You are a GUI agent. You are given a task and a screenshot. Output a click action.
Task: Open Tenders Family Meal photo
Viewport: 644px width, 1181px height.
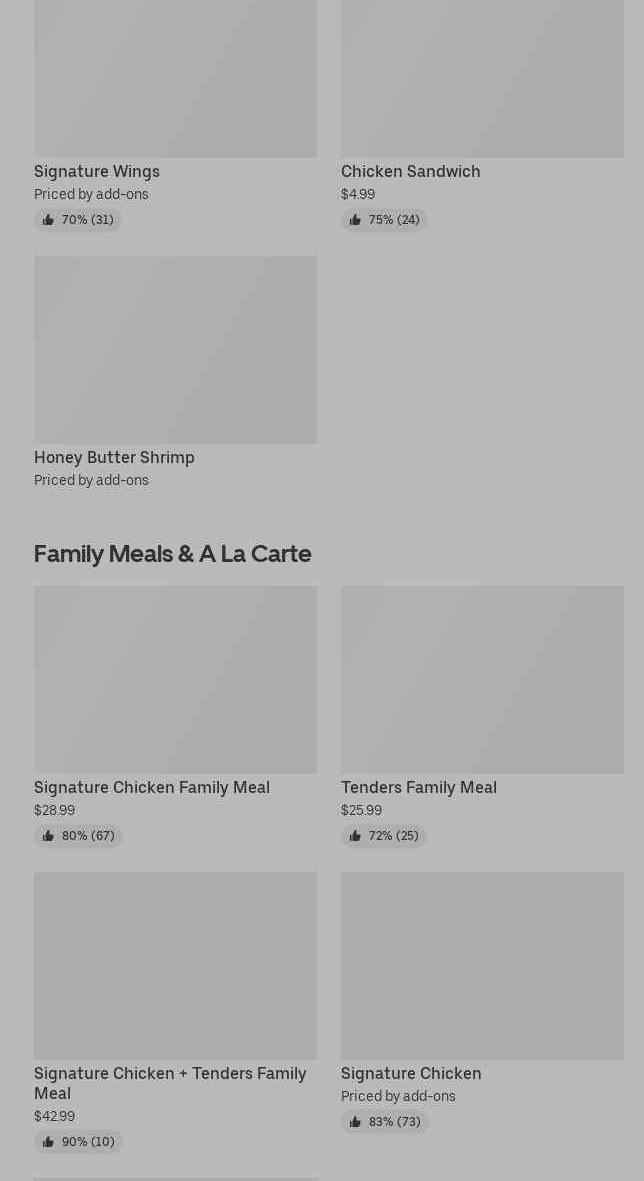click(482, 679)
